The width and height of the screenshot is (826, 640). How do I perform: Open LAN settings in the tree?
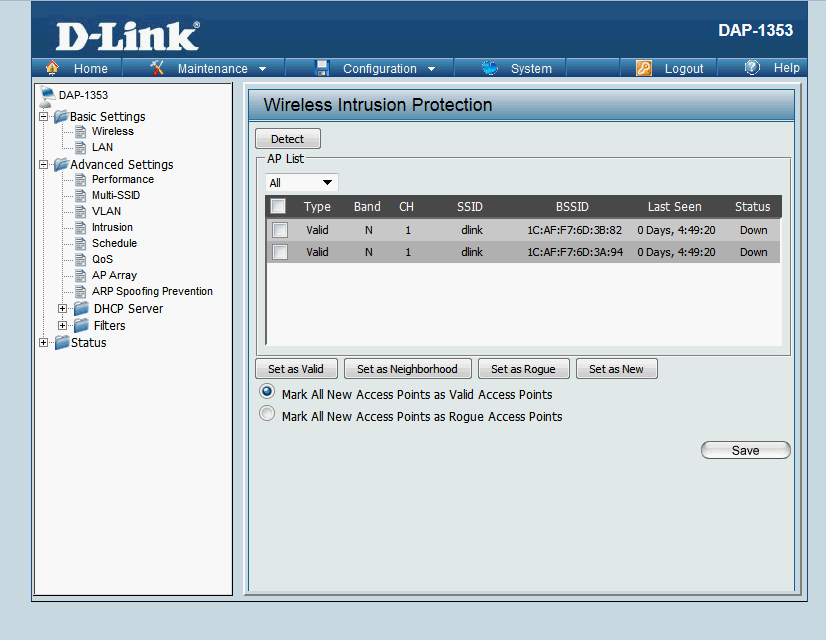pyautogui.click(x=102, y=147)
